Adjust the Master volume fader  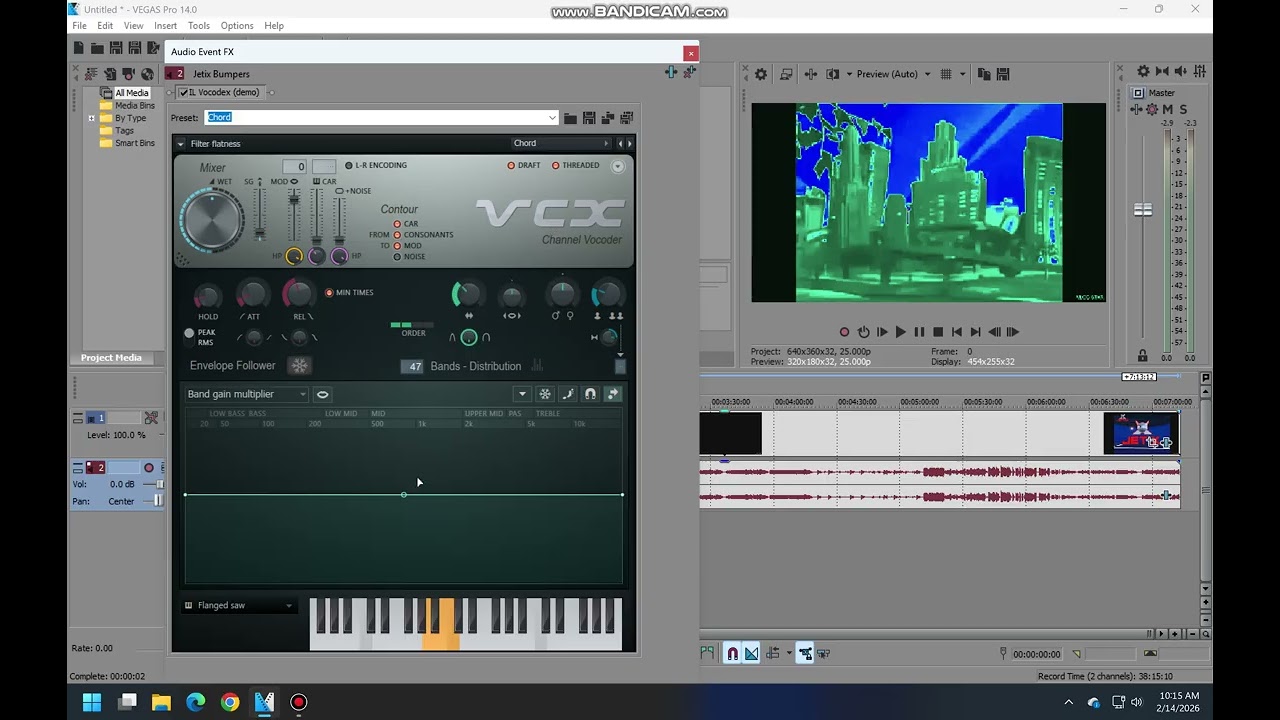[x=1142, y=210]
